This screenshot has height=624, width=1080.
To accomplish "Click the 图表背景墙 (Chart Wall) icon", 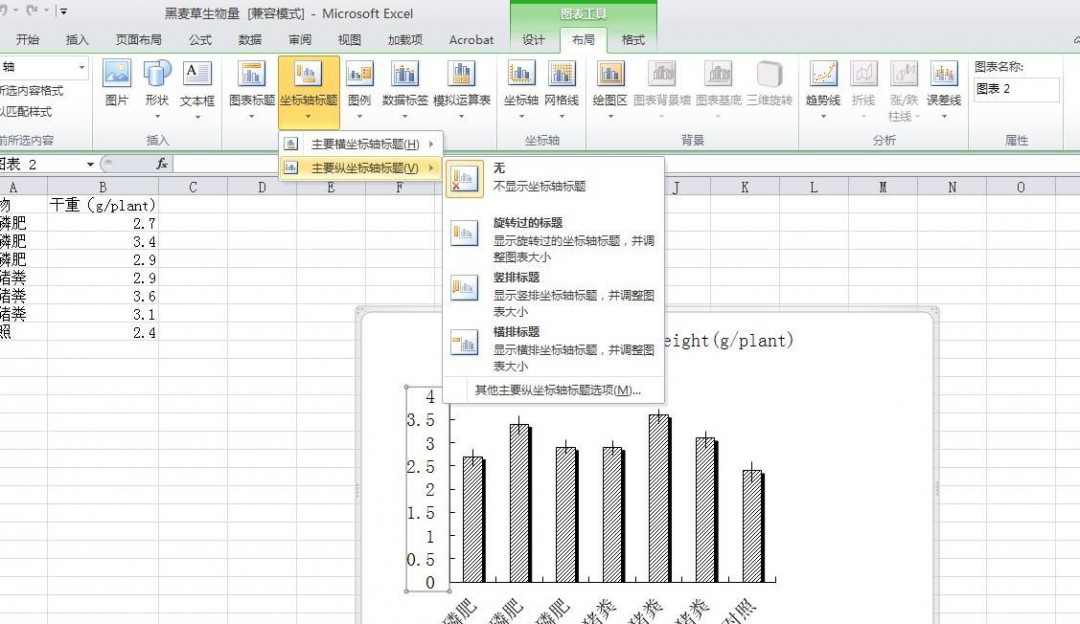I will (662, 74).
